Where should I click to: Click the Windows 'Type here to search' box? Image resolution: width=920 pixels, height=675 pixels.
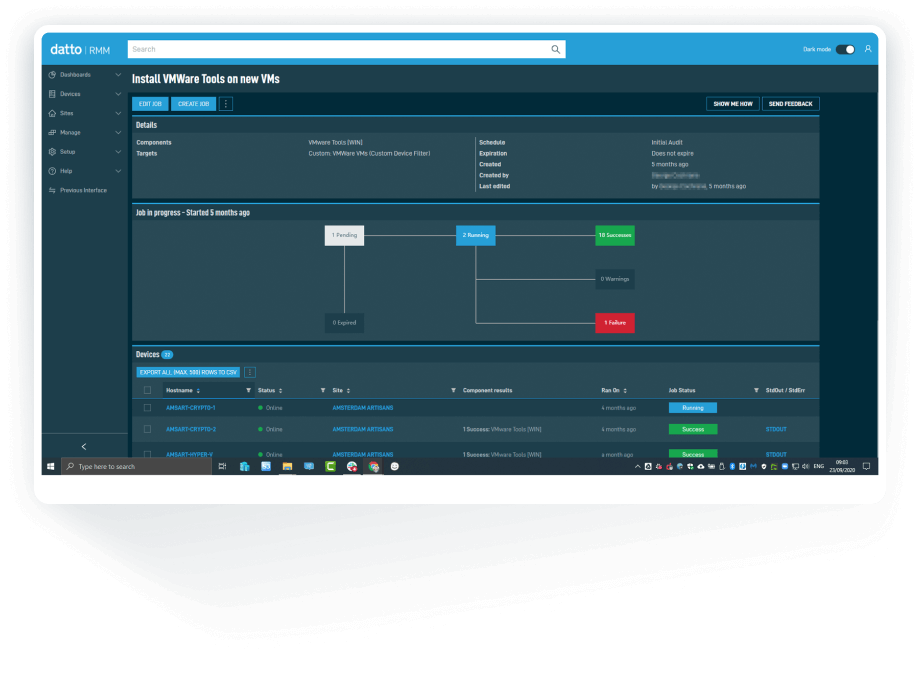point(137,467)
